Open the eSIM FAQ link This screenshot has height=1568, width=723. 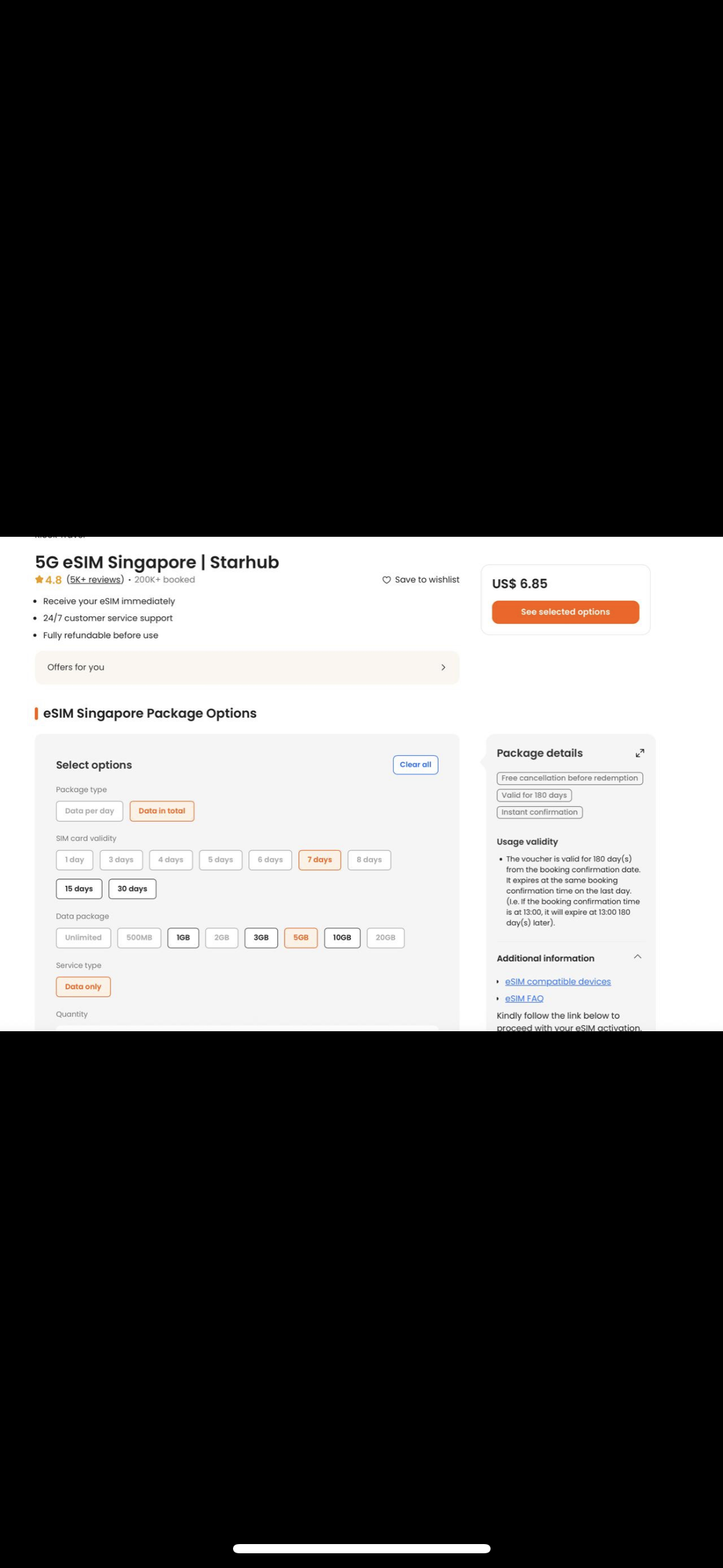(x=524, y=999)
